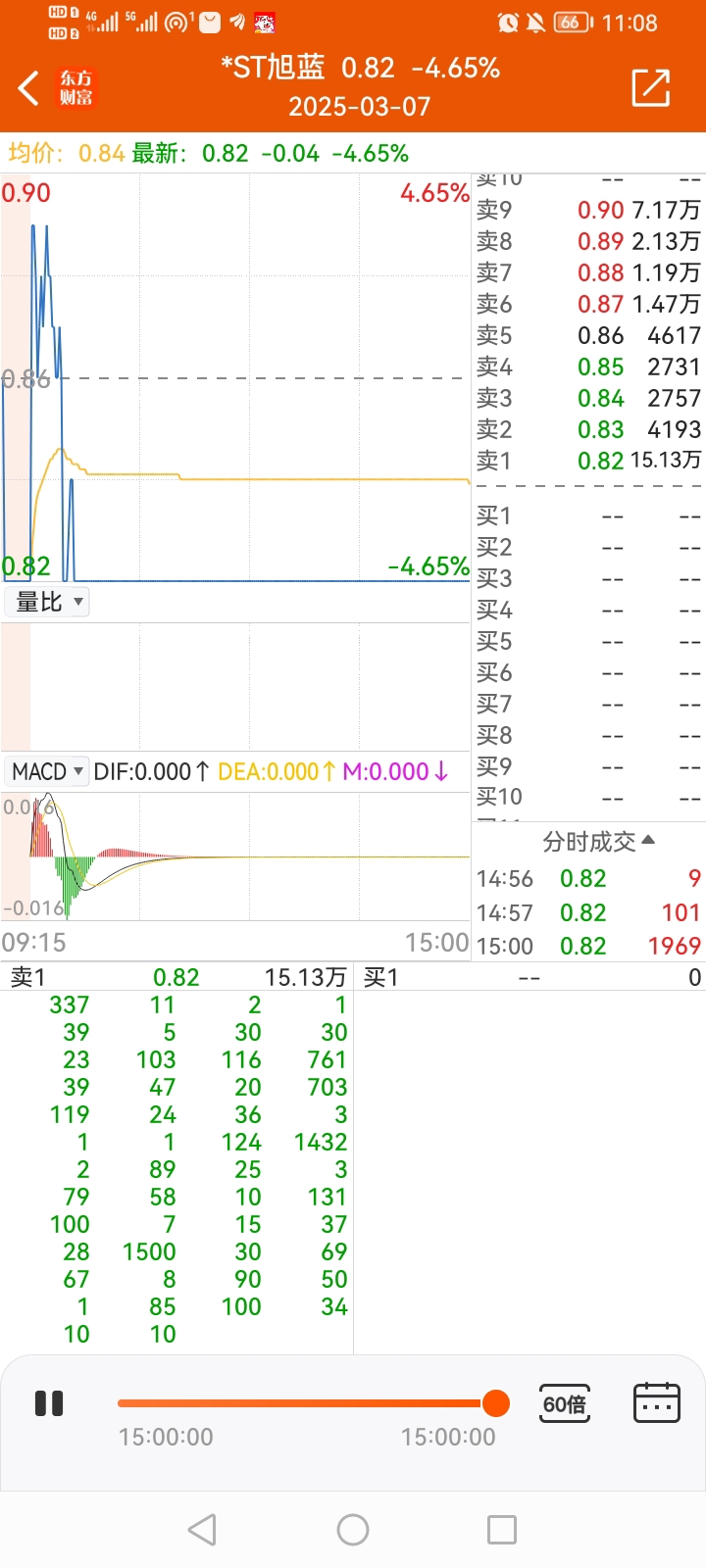Open the MACD indicator dropdown
The height and width of the screenshot is (1568, 706).
(47, 771)
